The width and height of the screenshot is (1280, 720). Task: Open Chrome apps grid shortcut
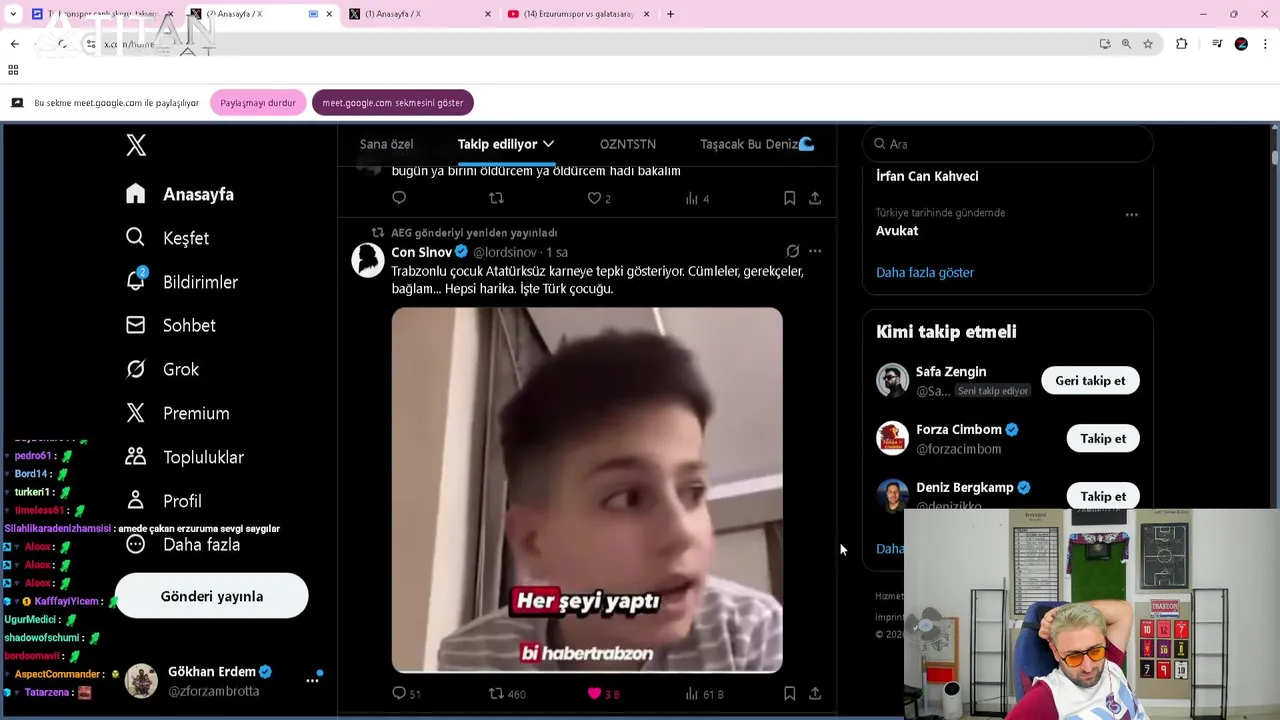(x=13, y=70)
